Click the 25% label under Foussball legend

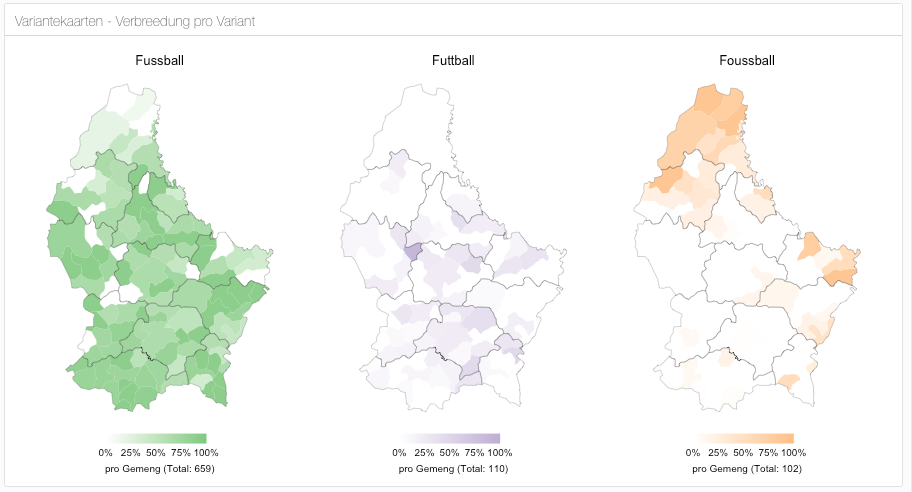coord(718,453)
